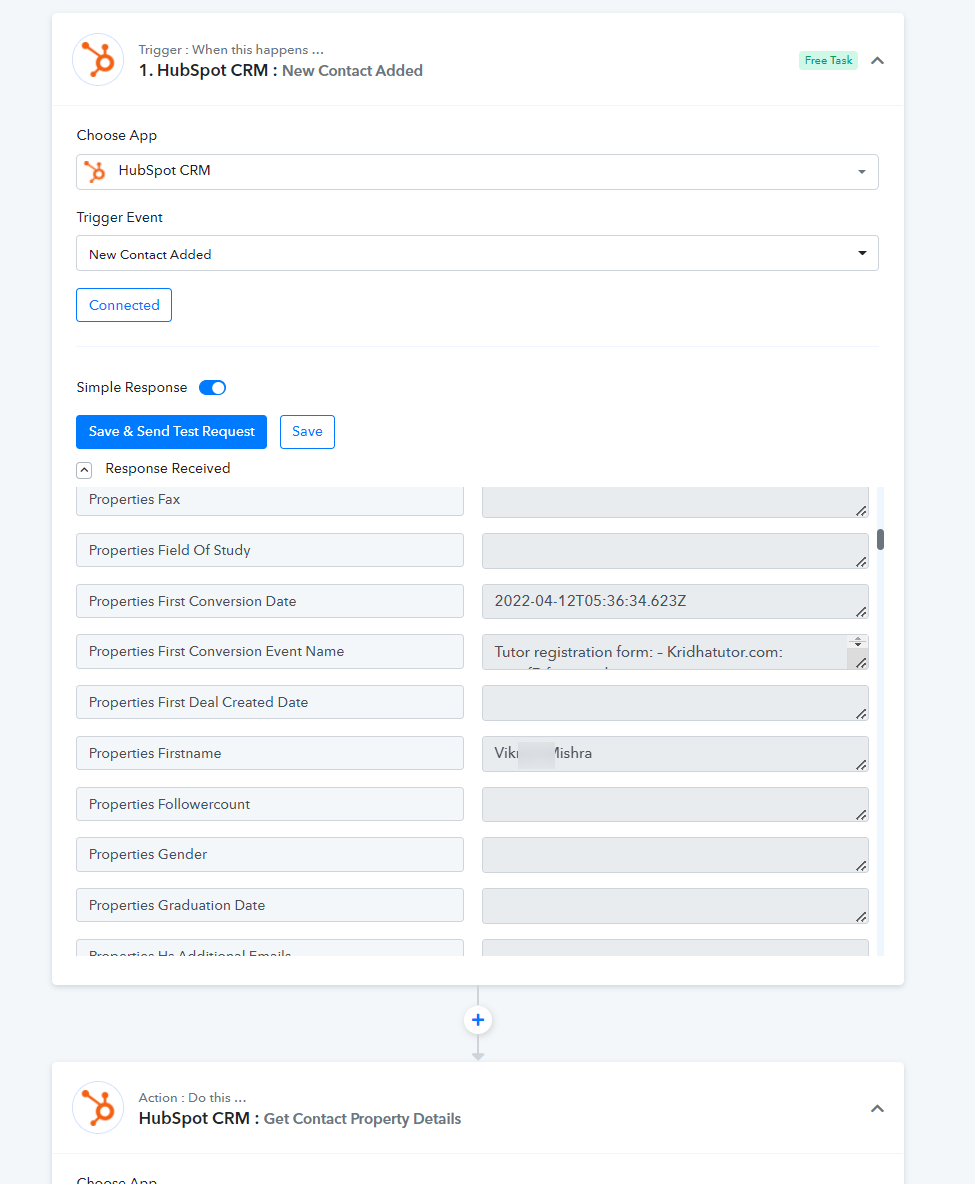The width and height of the screenshot is (975, 1184).
Task: Click the Properties Firstname label field
Action: point(270,753)
